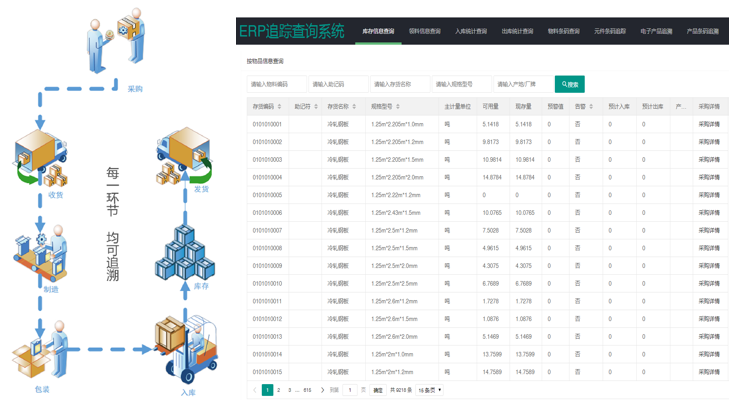Screen dimensions: 736x404
Task: Open the 15 条/页 page size dropdown
Action: click(x=430, y=390)
